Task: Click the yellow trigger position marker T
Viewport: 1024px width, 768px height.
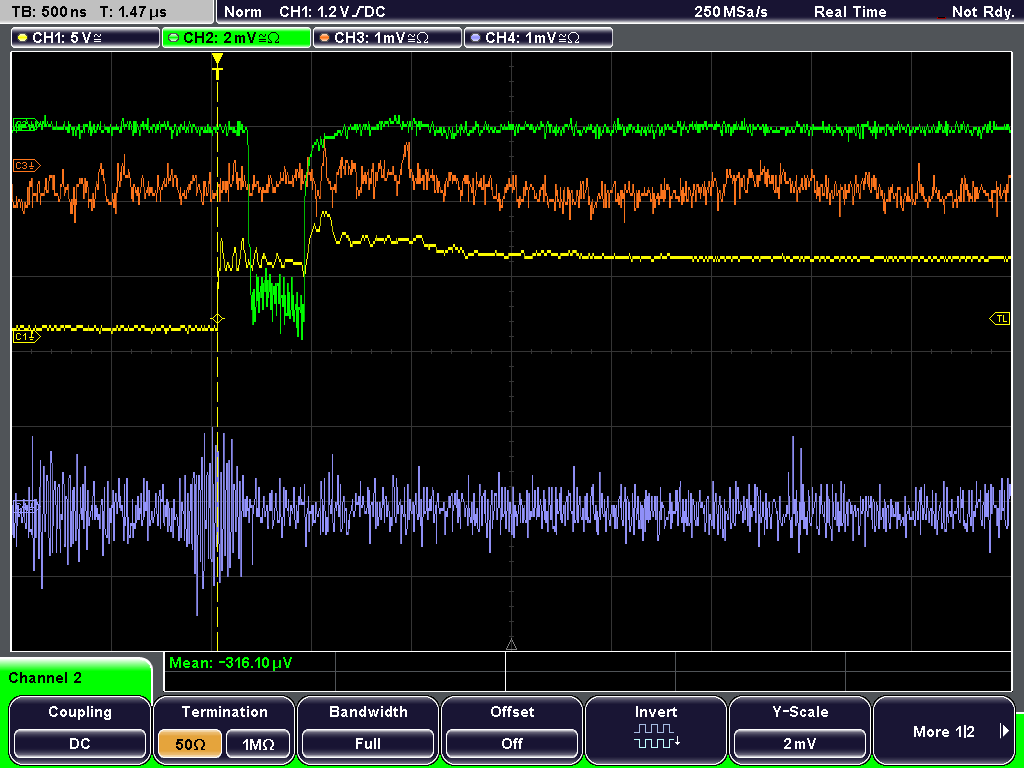Action: pos(217,67)
